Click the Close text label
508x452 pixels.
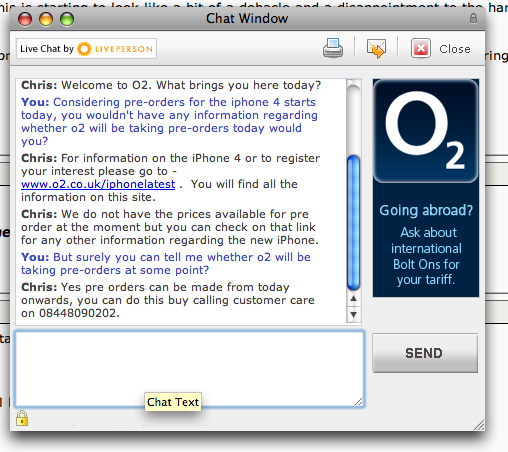point(455,49)
